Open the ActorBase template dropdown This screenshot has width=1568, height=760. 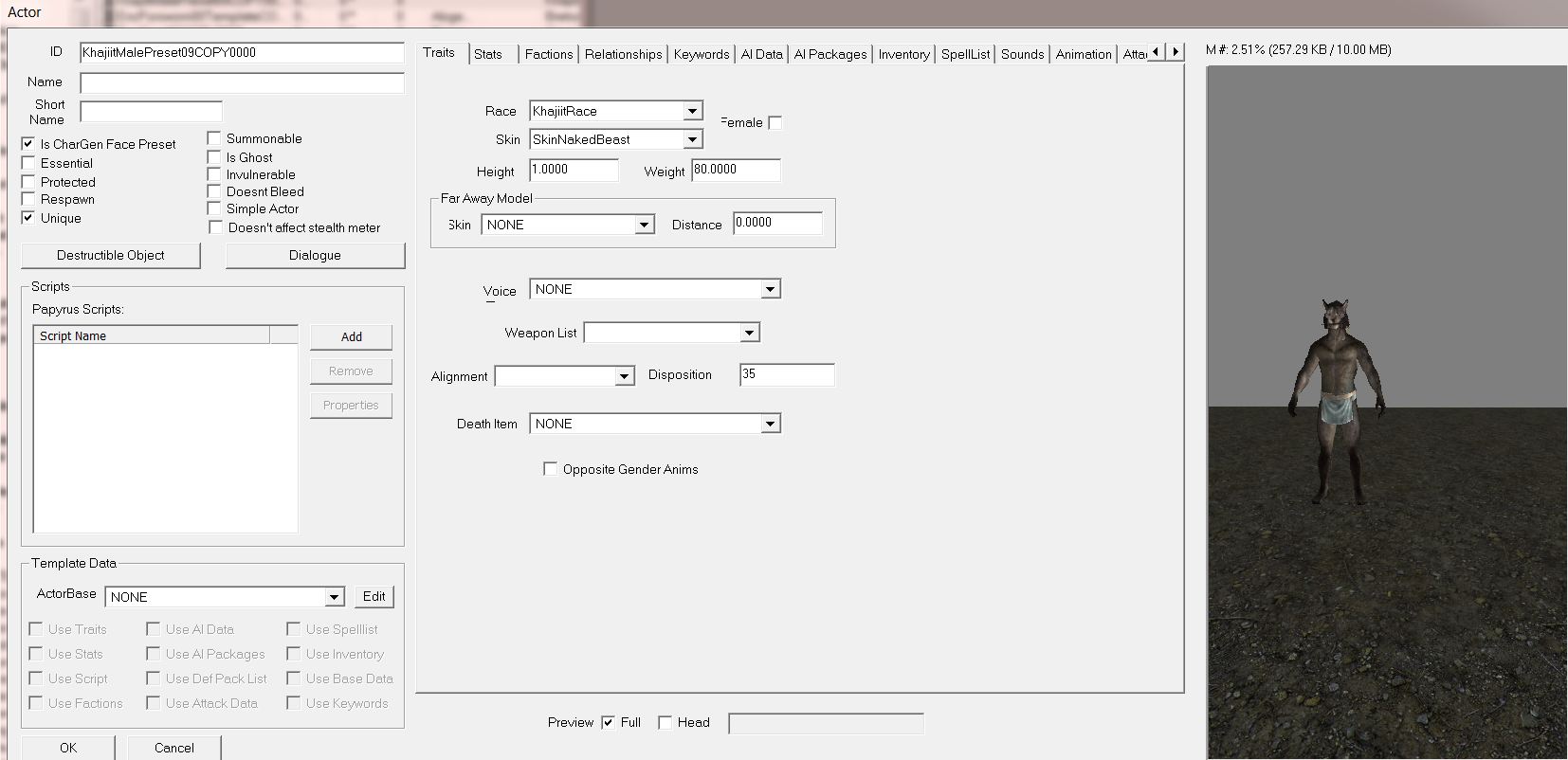pos(334,597)
